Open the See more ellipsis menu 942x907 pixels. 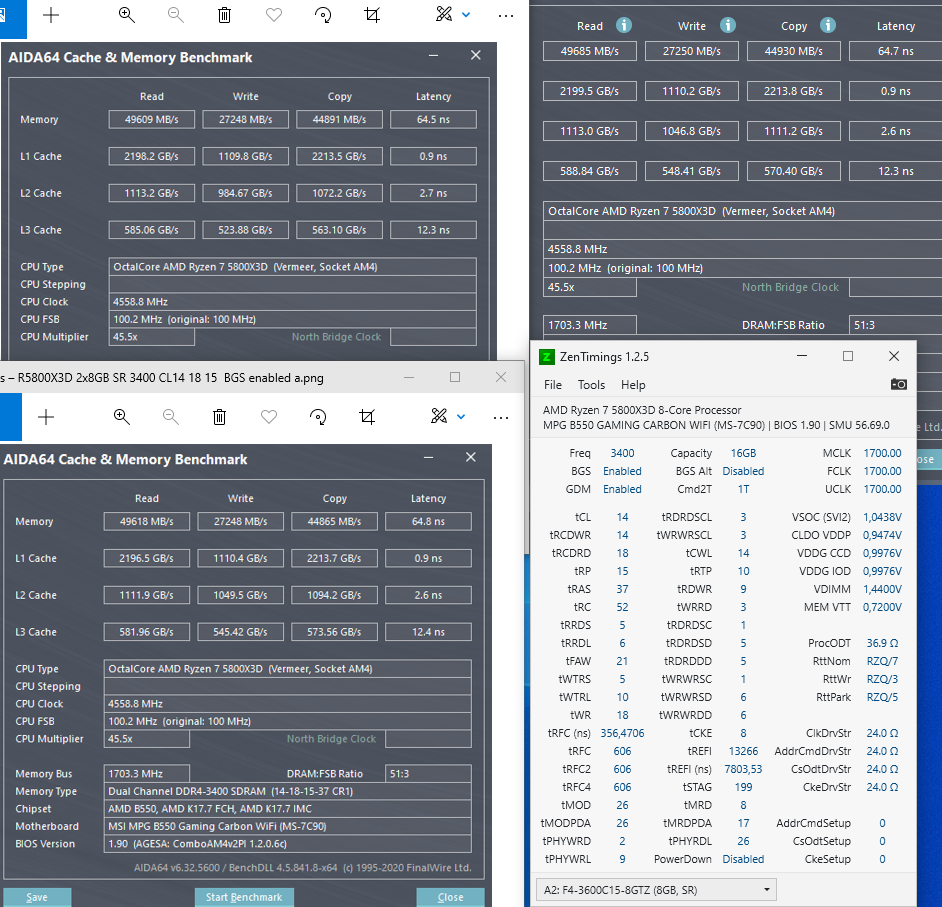point(506,15)
